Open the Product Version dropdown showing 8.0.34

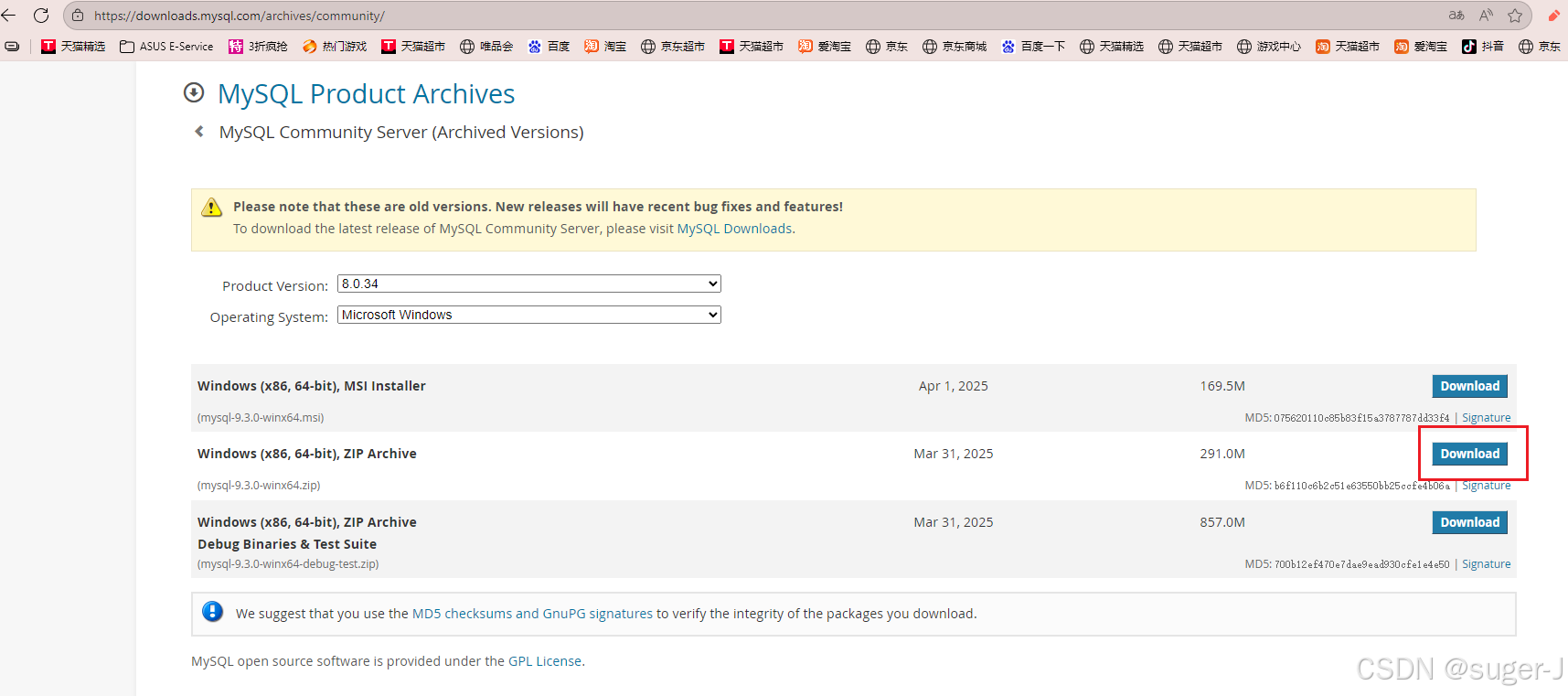(x=529, y=284)
